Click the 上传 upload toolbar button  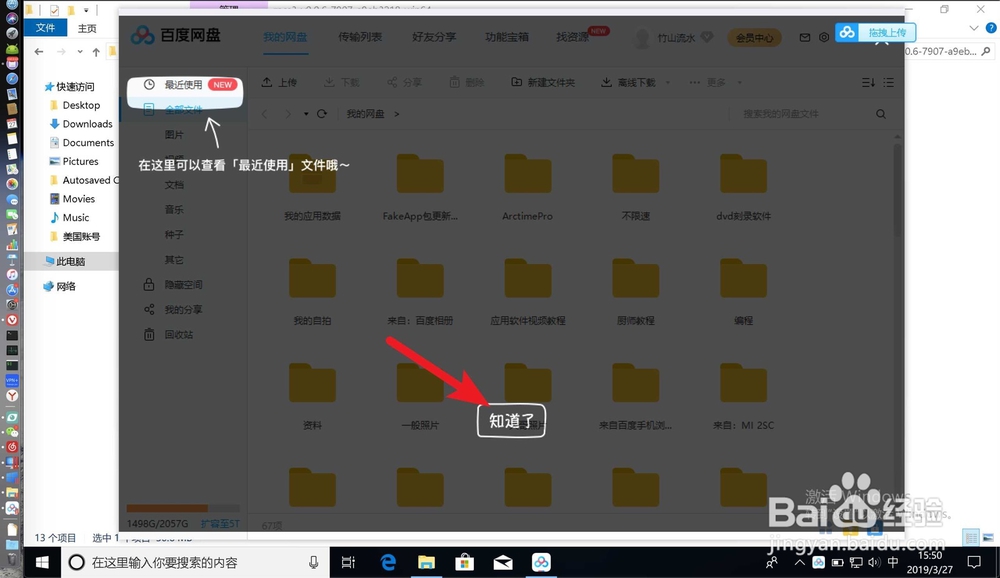coord(279,82)
